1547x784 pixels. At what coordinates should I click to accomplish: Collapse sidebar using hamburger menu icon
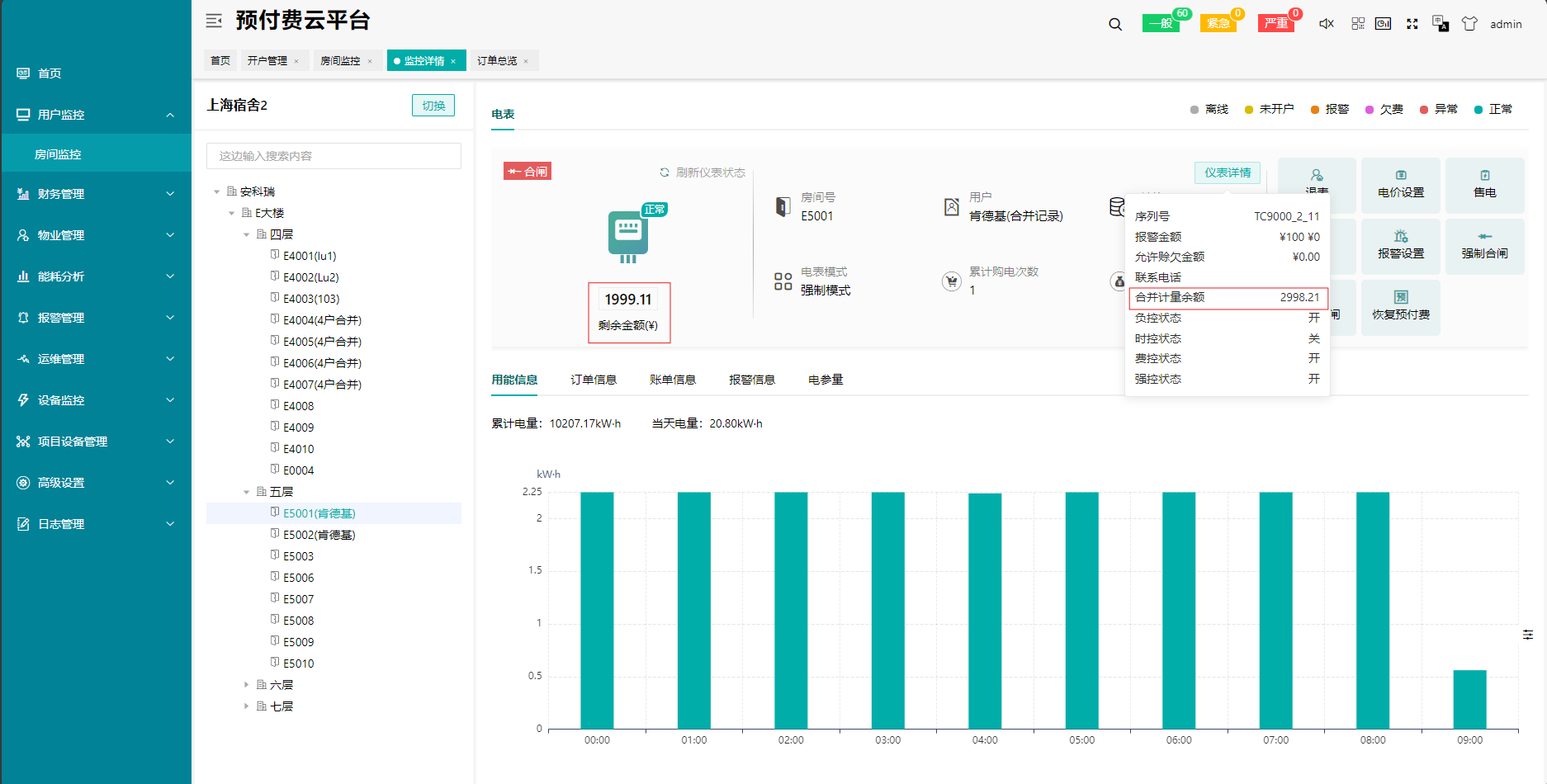[214, 21]
